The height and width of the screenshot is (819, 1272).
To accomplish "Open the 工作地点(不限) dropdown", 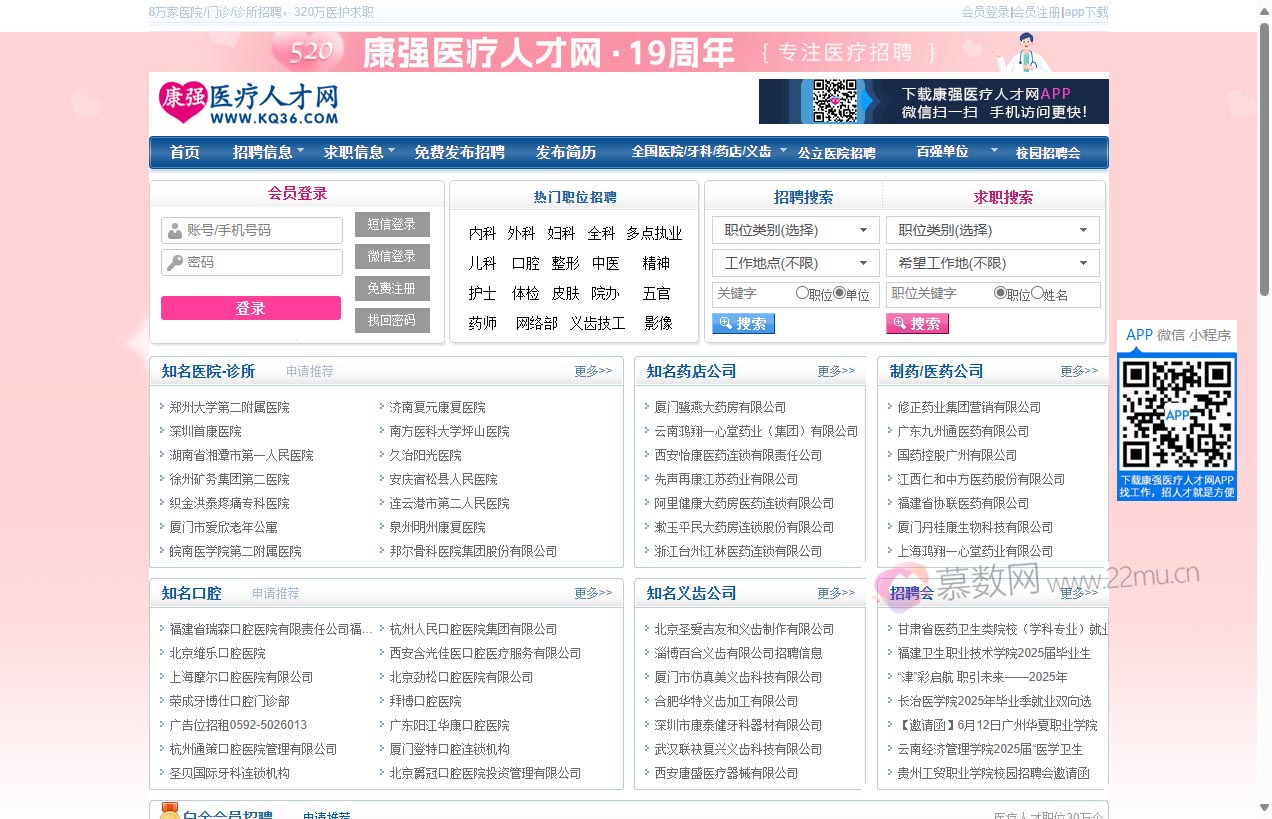I will tap(795, 262).
